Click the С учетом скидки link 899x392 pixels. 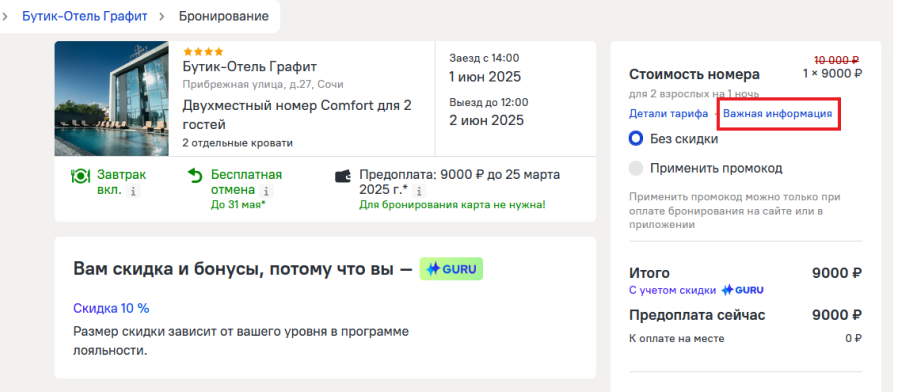673,290
